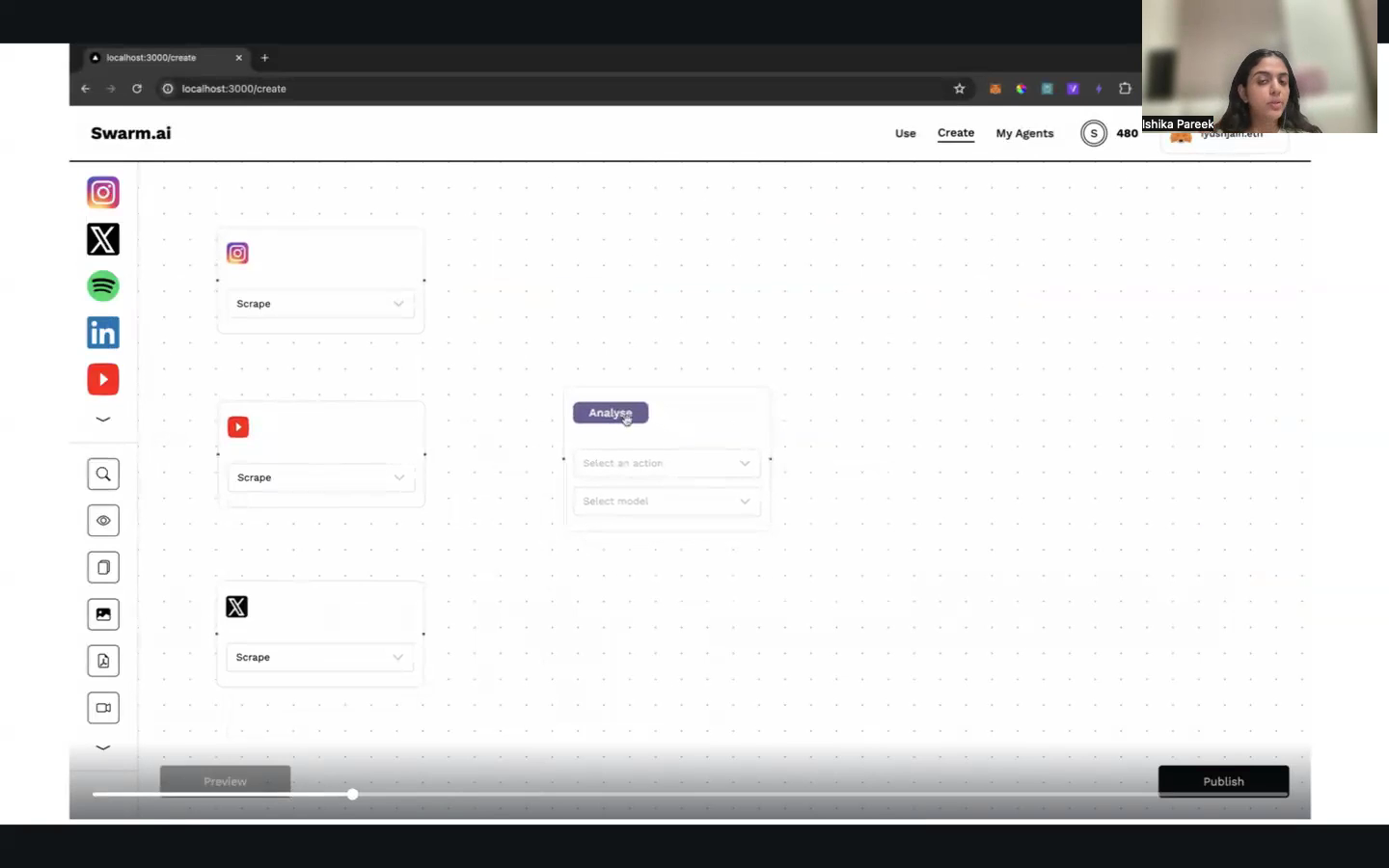The height and width of the screenshot is (868, 1389).
Task: Click the Swarm.ai logo
Action: pyautogui.click(x=131, y=133)
